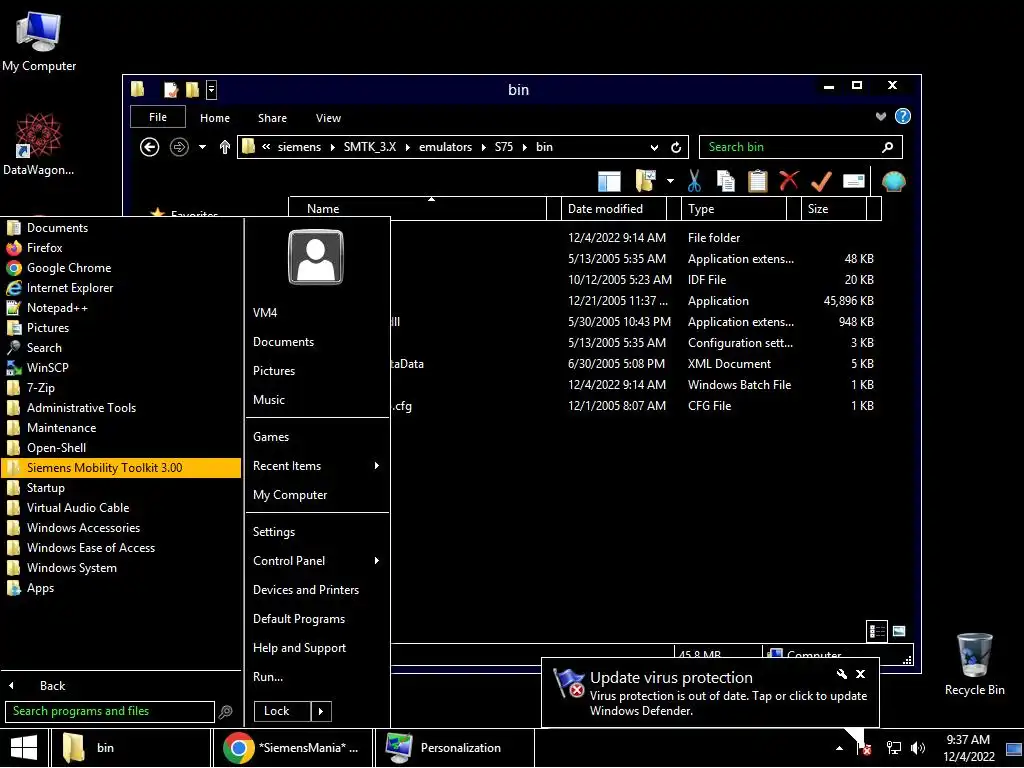Select S75 in the address breadcrumb
This screenshot has height=768, width=1024.
(504, 147)
